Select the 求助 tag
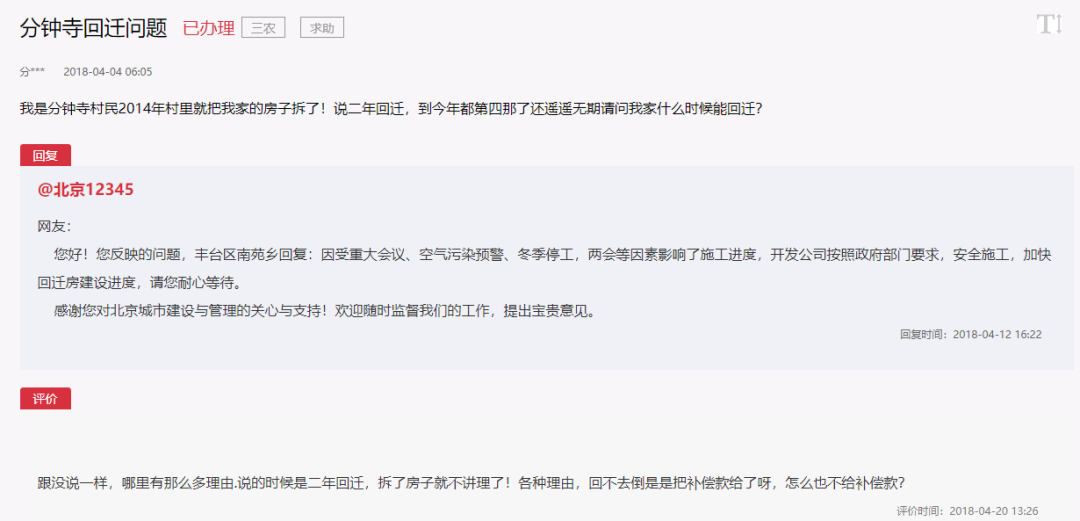 point(322,28)
